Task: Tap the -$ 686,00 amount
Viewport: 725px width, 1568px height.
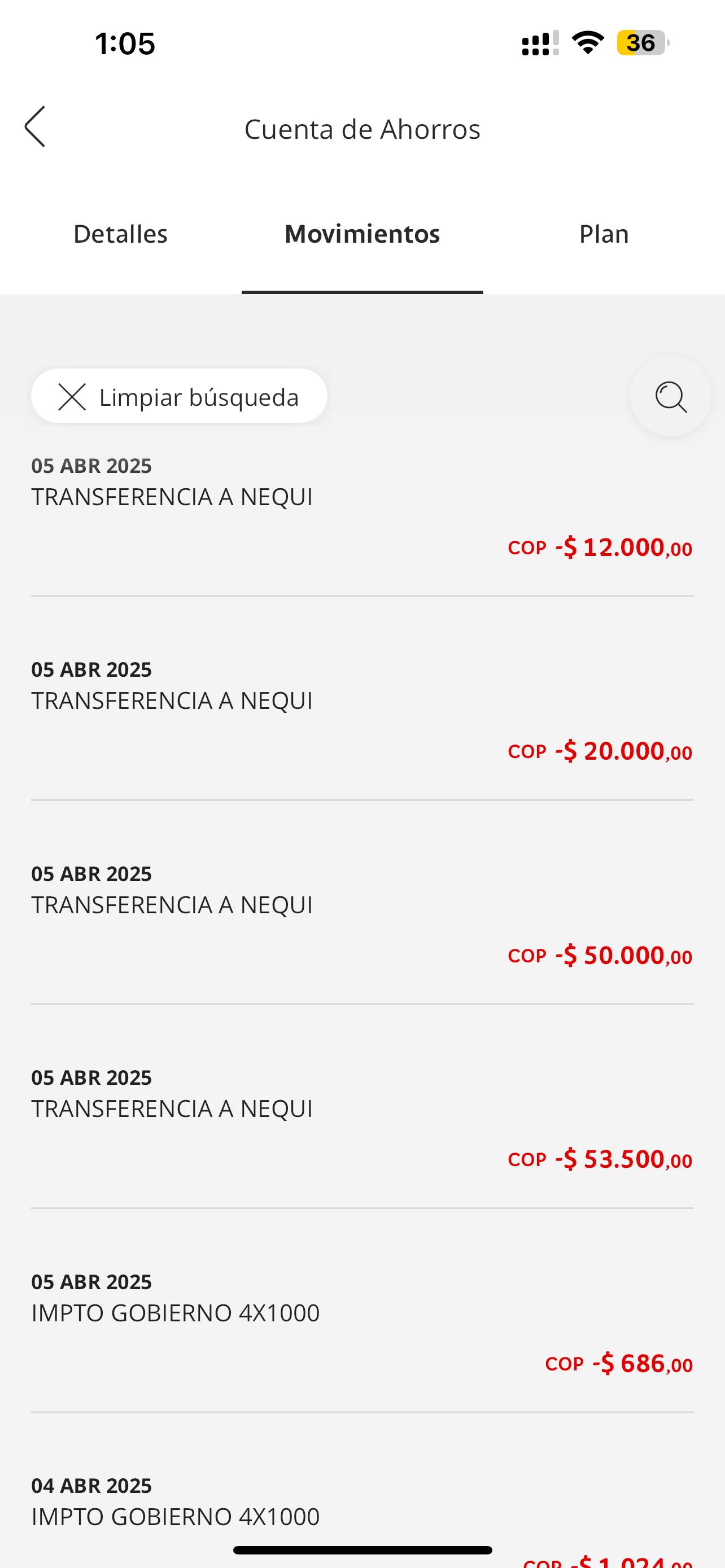Action: (x=642, y=1364)
